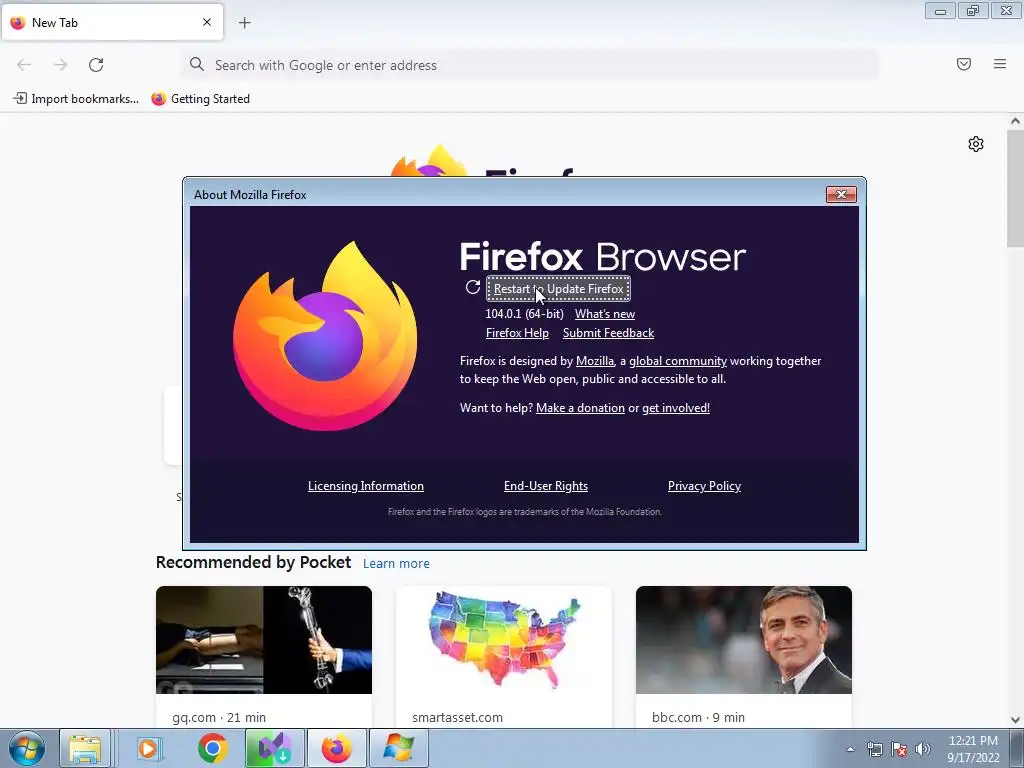Open new tab personalize gear icon
1024x768 pixels.
(976, 144)
